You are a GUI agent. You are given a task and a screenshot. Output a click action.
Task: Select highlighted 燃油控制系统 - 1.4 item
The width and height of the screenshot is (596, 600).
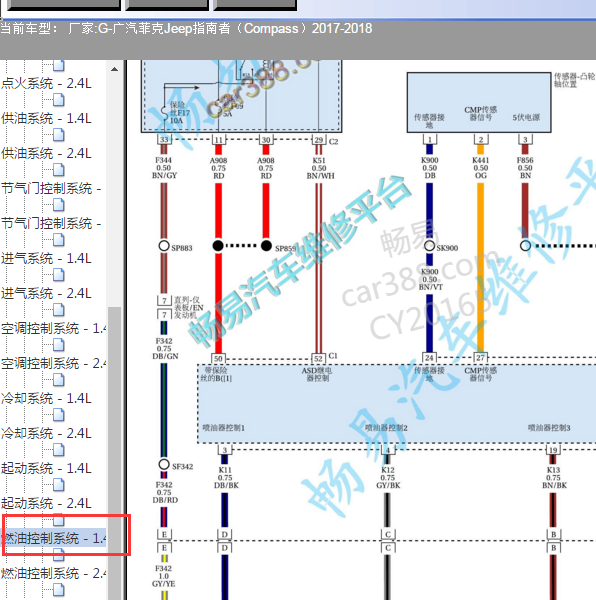pos(54,538)
